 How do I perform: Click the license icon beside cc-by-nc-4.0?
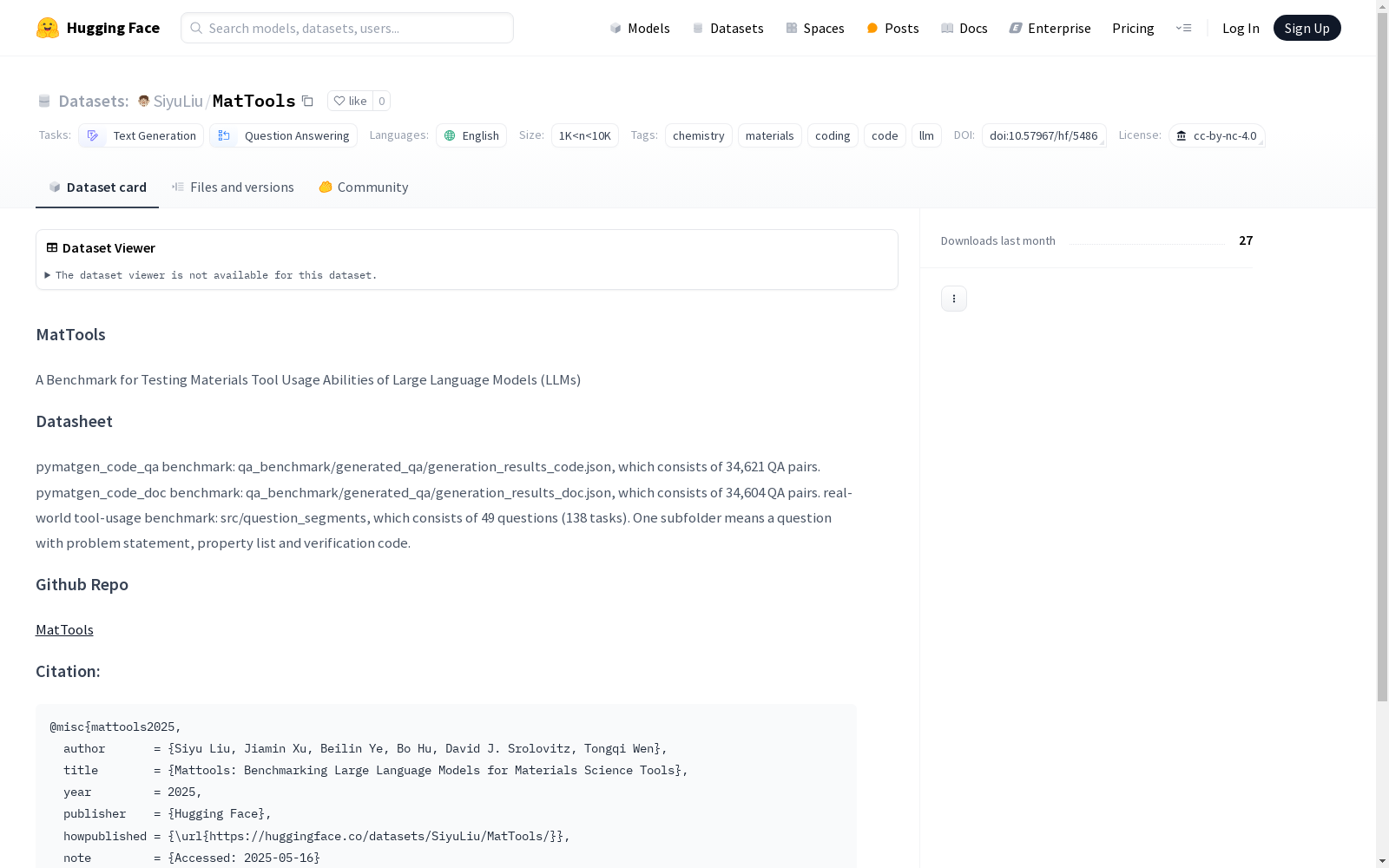[x=1182, y=135]
